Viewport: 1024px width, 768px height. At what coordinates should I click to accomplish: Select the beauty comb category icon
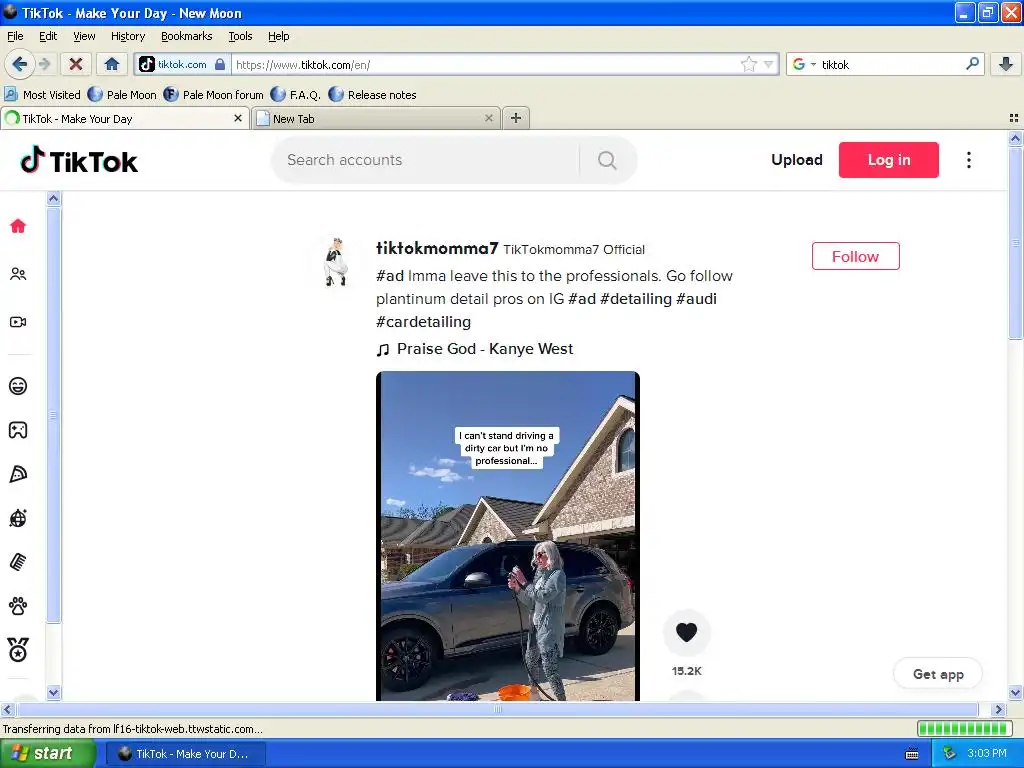tap(18, 562)
